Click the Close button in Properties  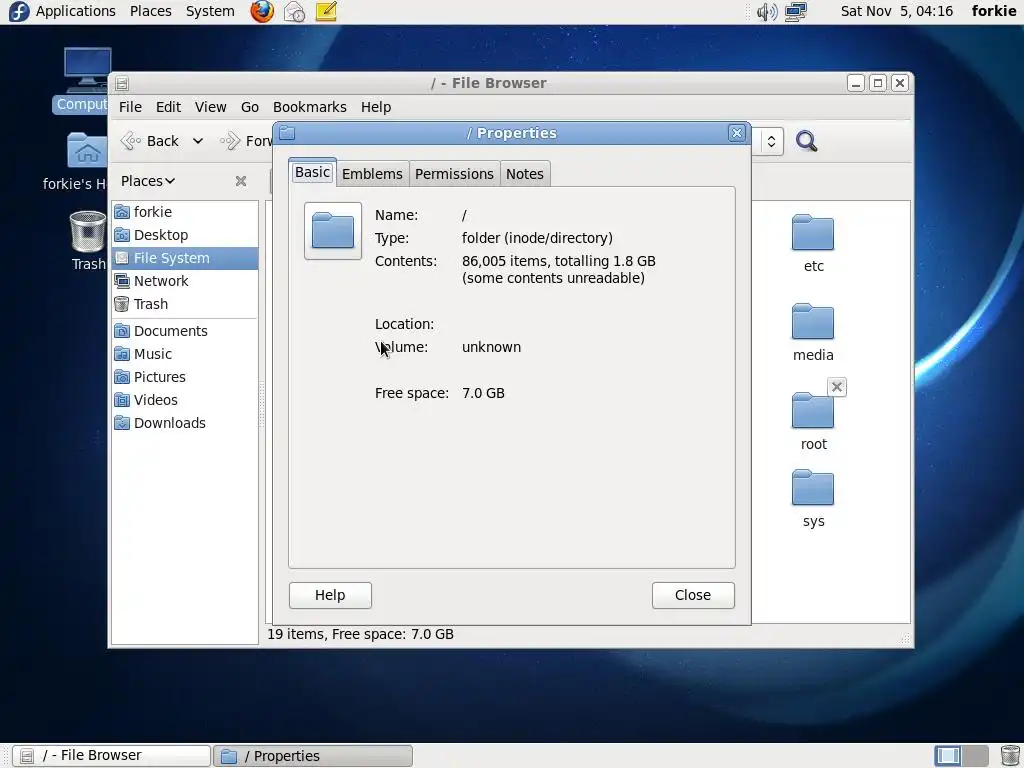(x=693, y=595)
